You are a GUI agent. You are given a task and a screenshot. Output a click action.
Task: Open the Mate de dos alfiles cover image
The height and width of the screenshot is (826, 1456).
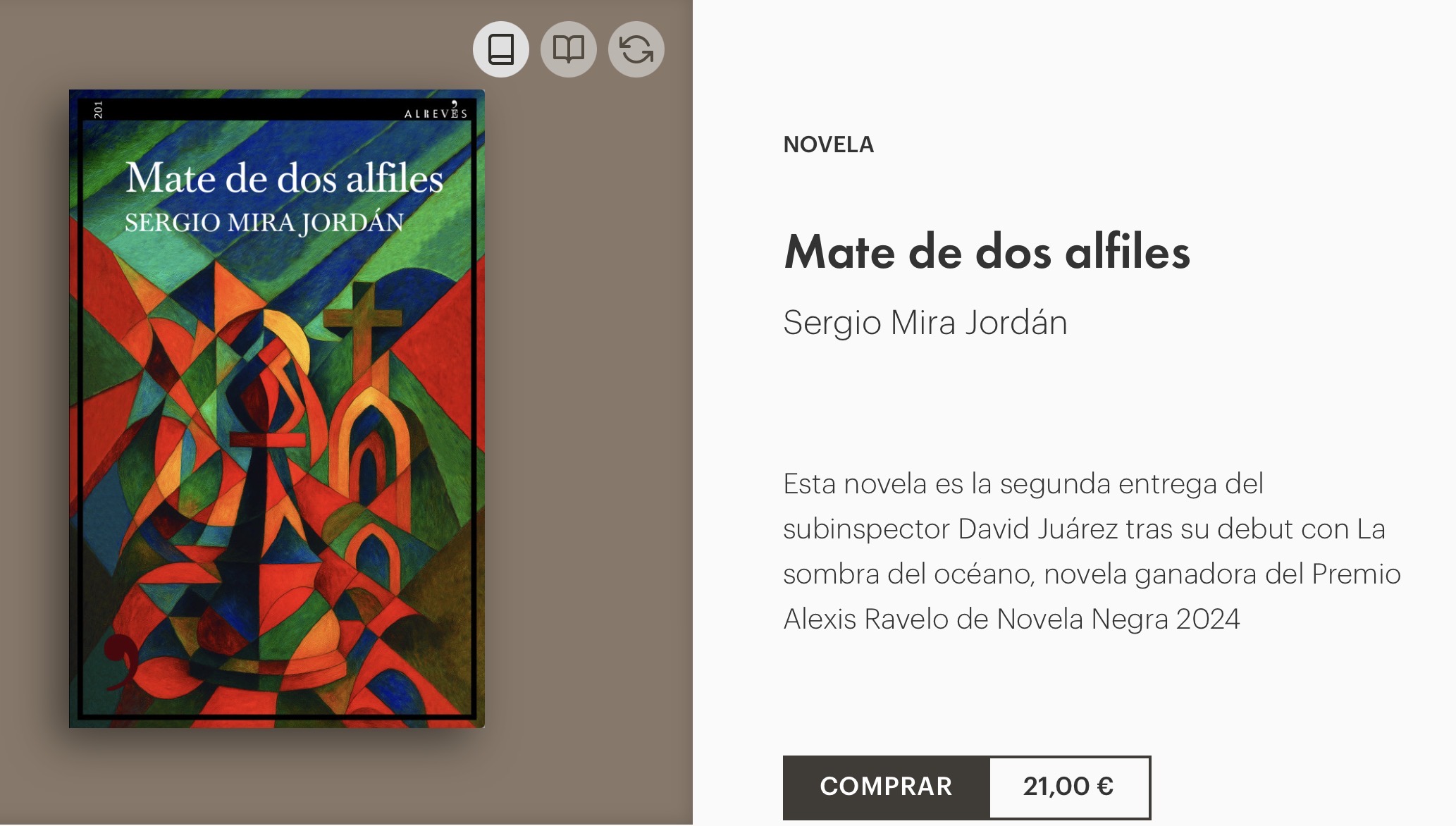[277, 409]
